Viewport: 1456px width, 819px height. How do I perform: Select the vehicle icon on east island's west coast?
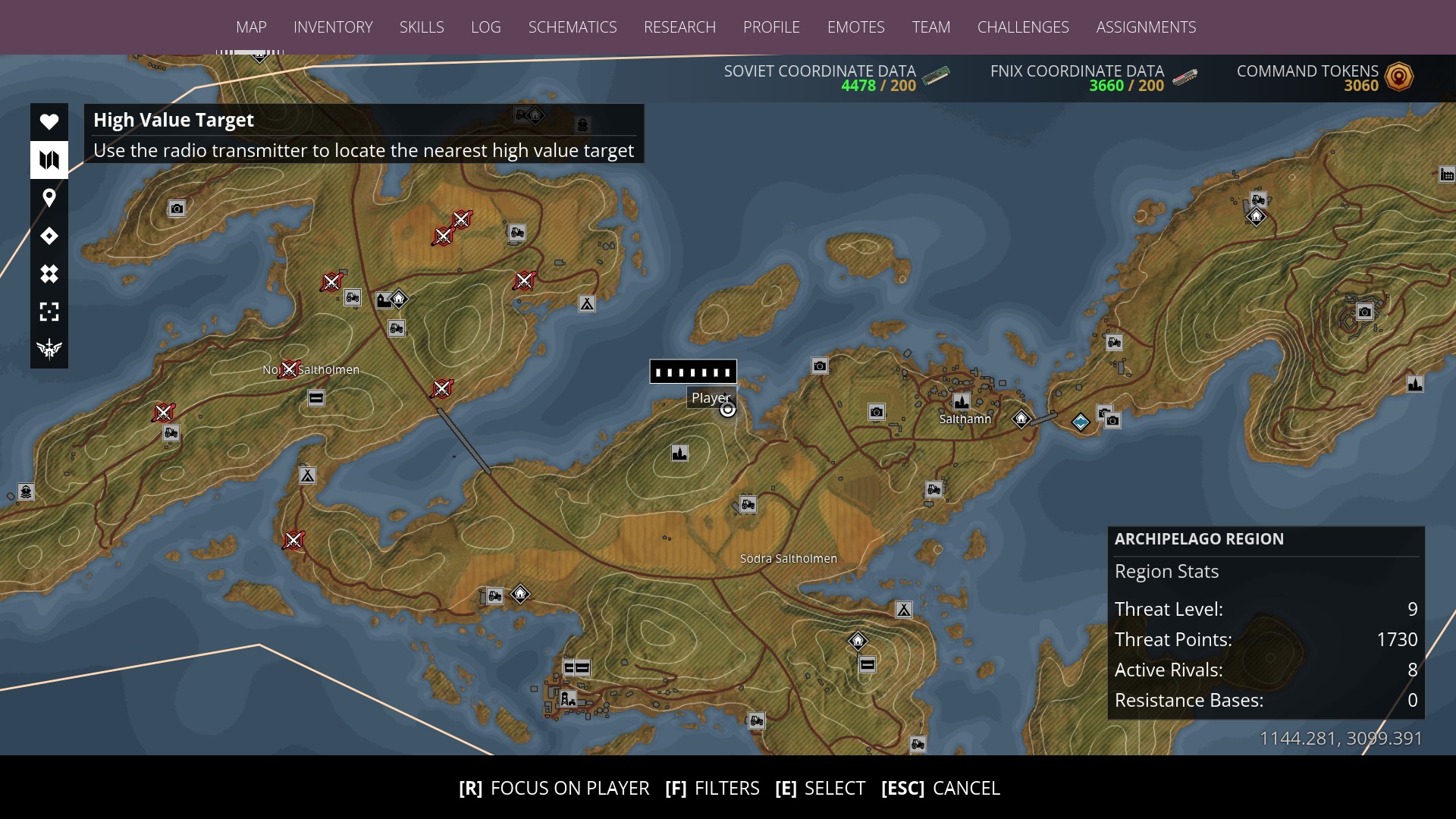(x=1114, y=342)
